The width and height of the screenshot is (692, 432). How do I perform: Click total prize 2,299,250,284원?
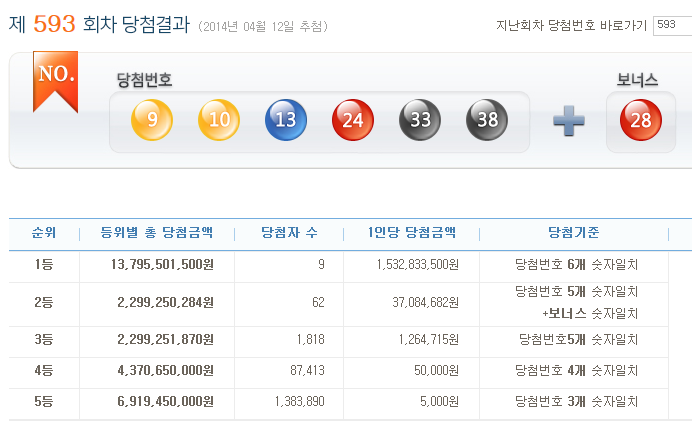tap(165, 302)
